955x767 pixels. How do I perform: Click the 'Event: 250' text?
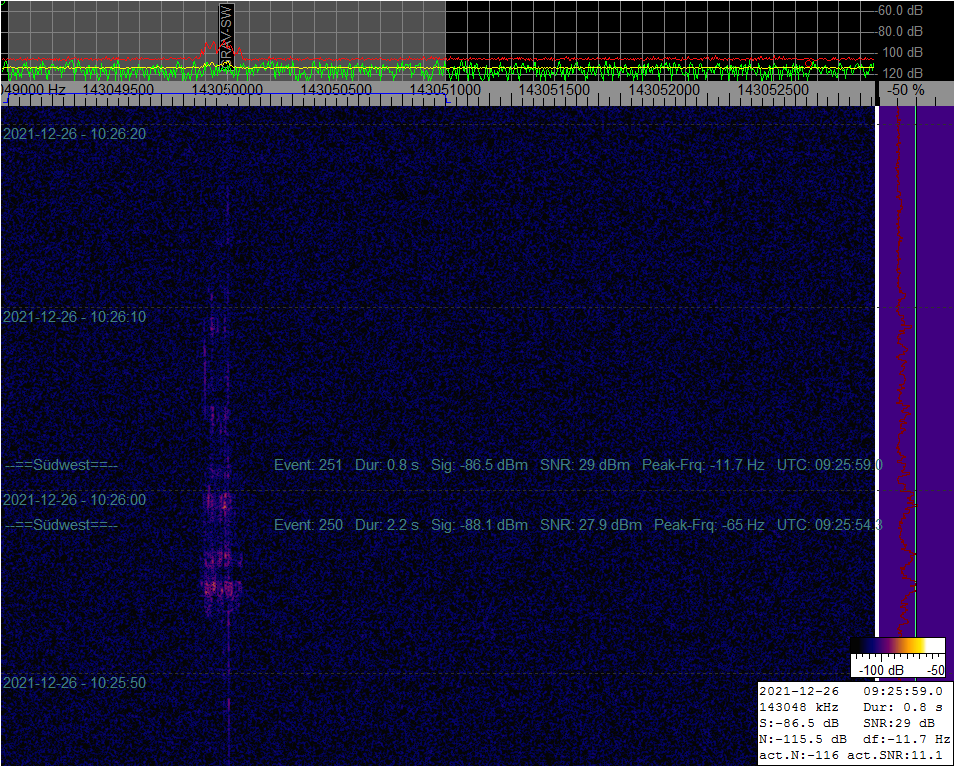click(308, 525)
